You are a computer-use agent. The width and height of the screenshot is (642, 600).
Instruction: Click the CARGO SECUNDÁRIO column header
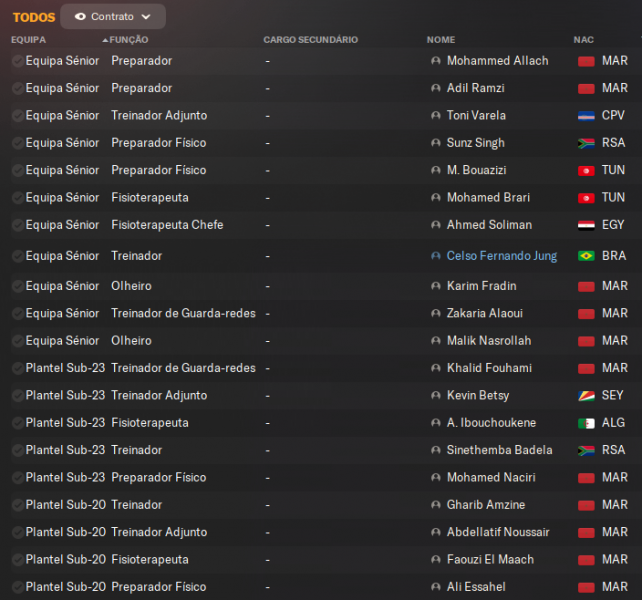310,40
